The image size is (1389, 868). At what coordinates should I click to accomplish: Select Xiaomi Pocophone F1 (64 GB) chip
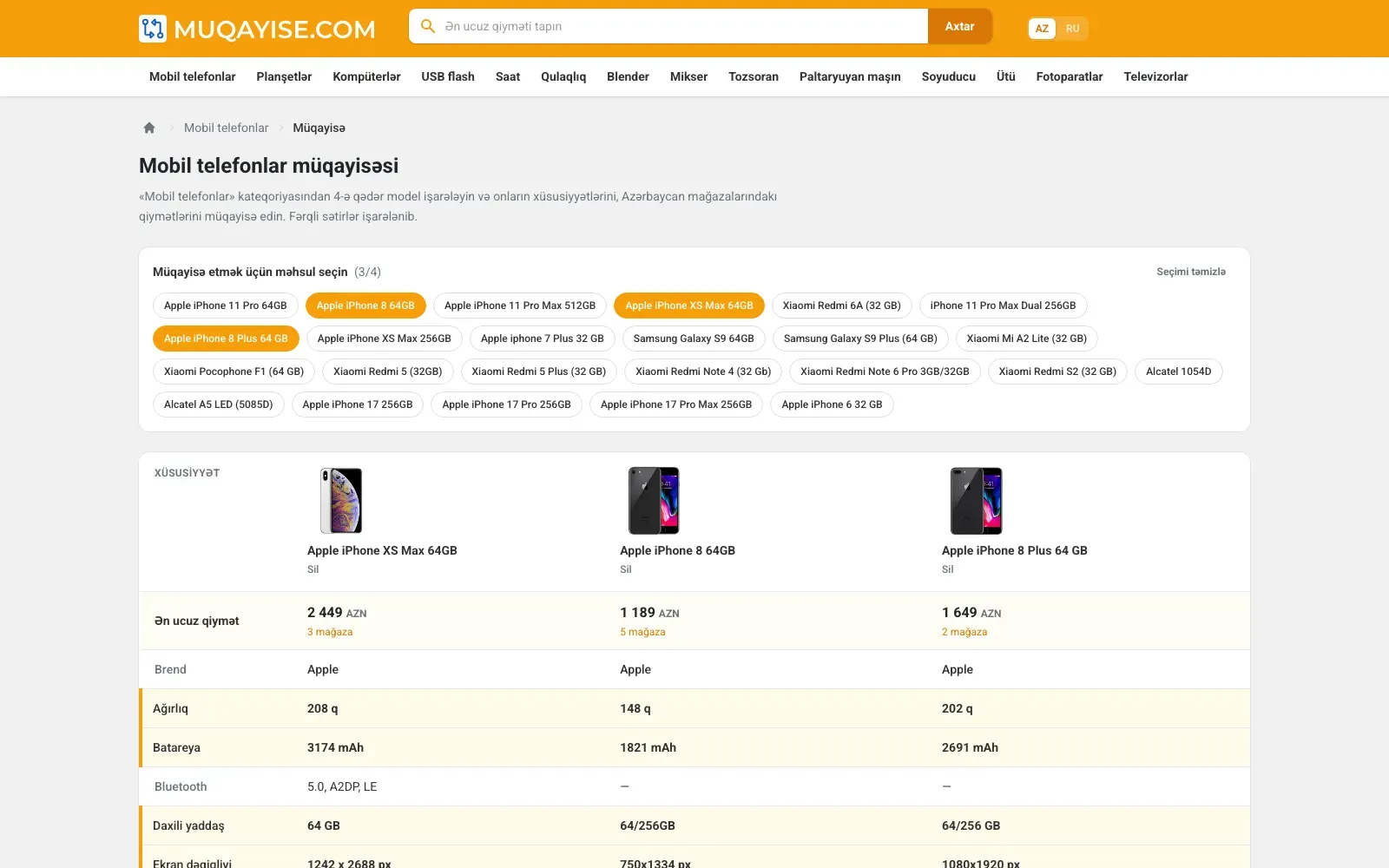point(234,372)
